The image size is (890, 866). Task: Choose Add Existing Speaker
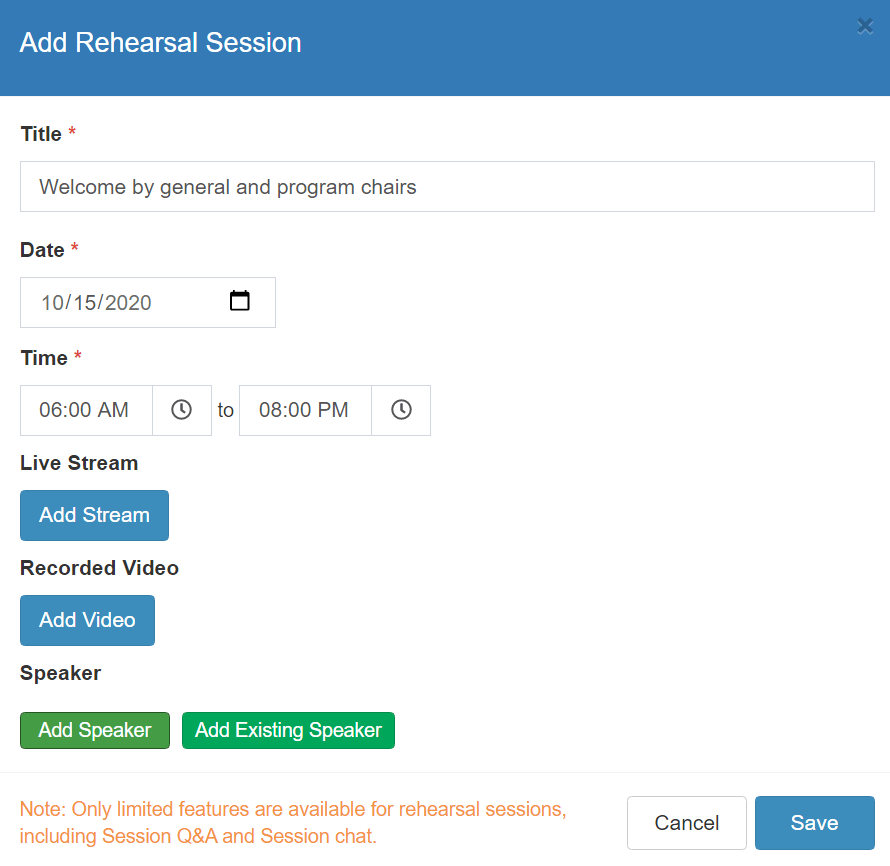tap(288, 730)
